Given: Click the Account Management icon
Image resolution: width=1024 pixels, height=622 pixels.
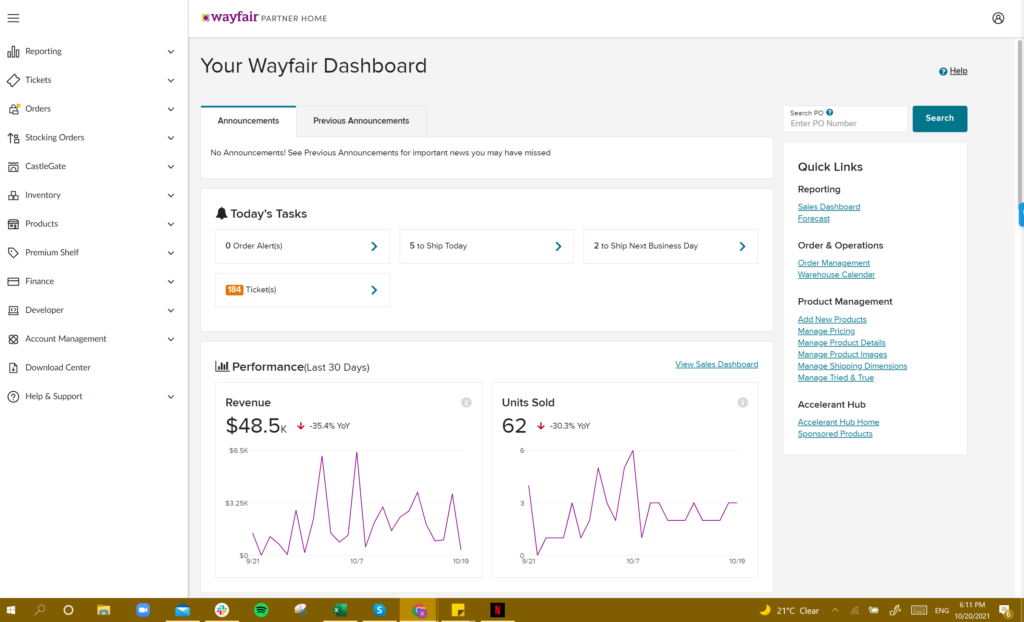Looking at the screenshot, I should point(13,339).
